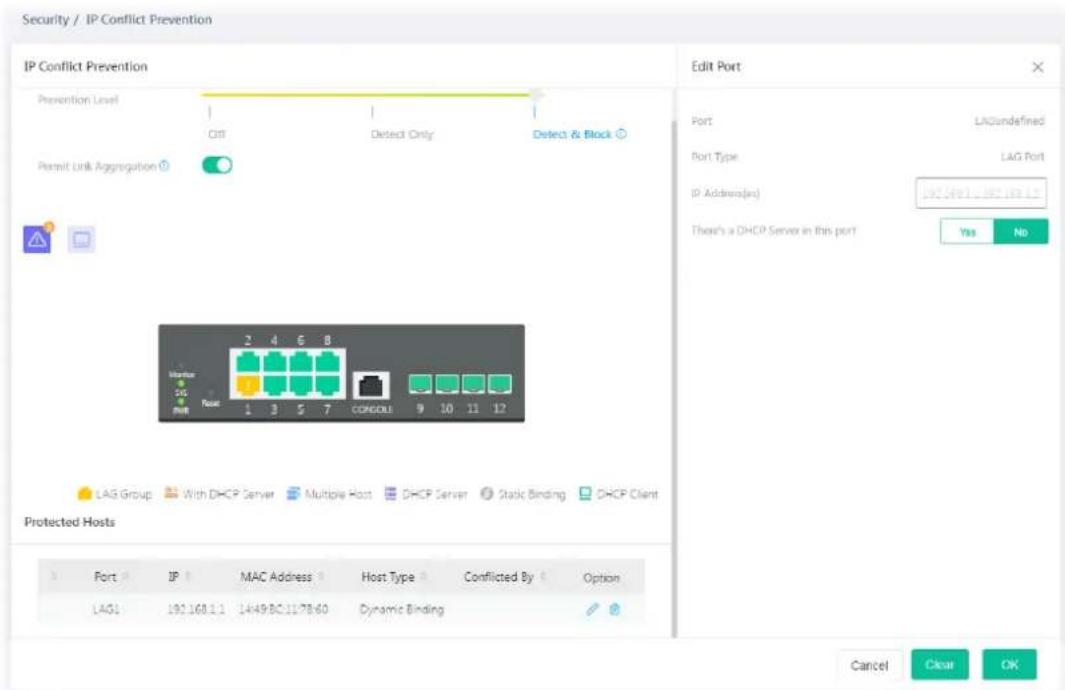Choose Yes for DHCP Server in port
Image resolution: width=1065 pixels, height=690 pixels.
pos(967,232)
